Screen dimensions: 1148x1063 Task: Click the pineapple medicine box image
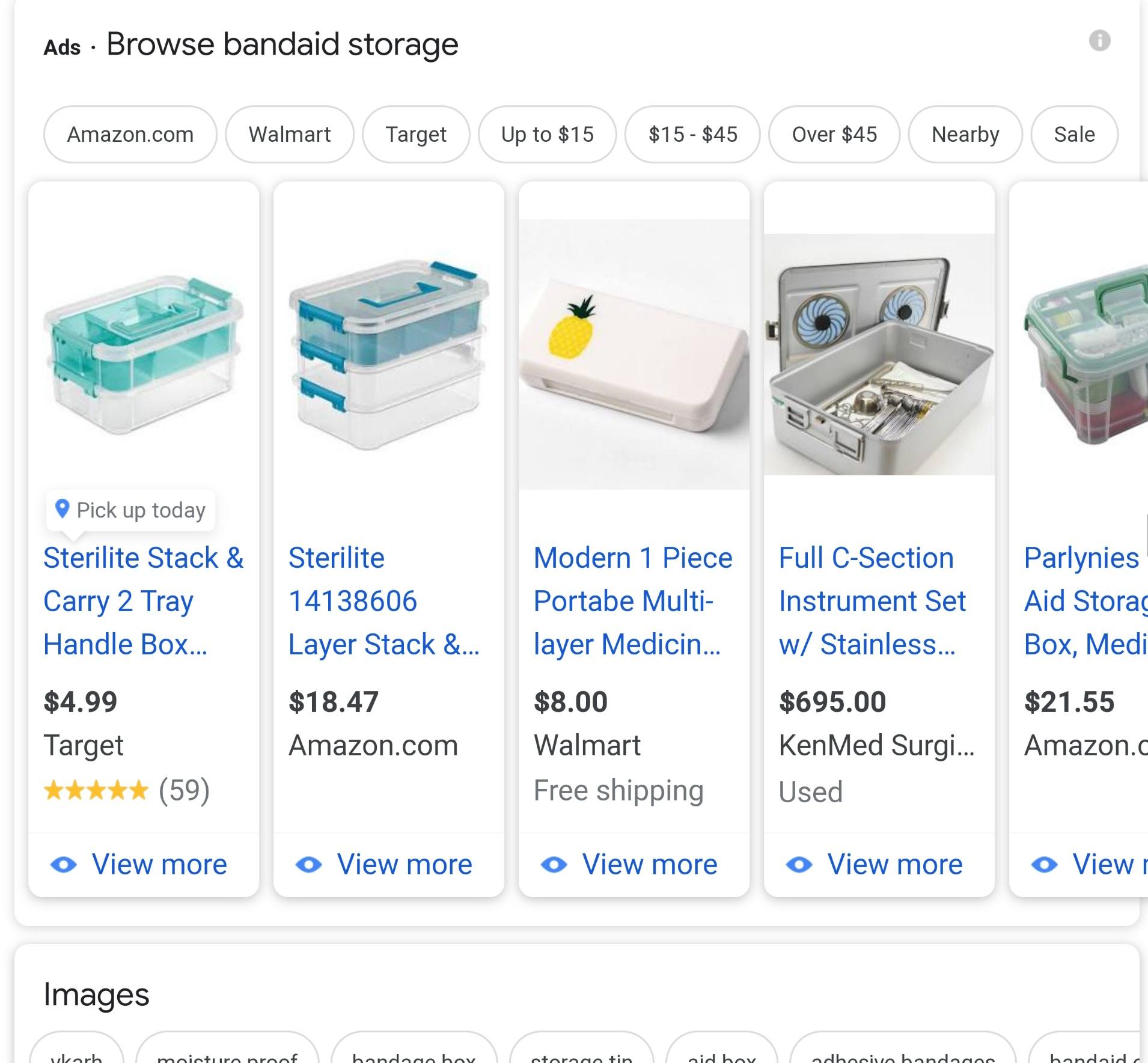[x=634, y=355]
